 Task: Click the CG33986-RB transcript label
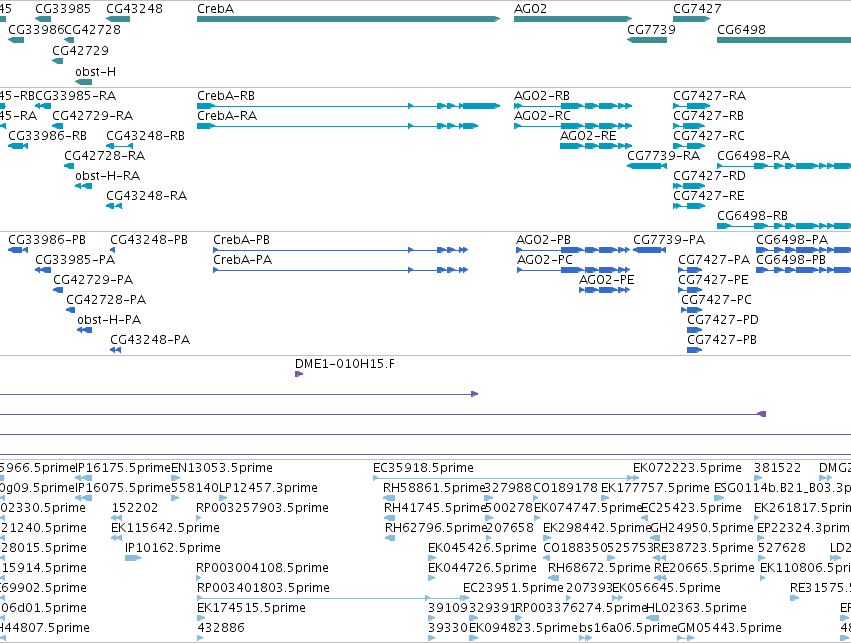pos(47,136)
